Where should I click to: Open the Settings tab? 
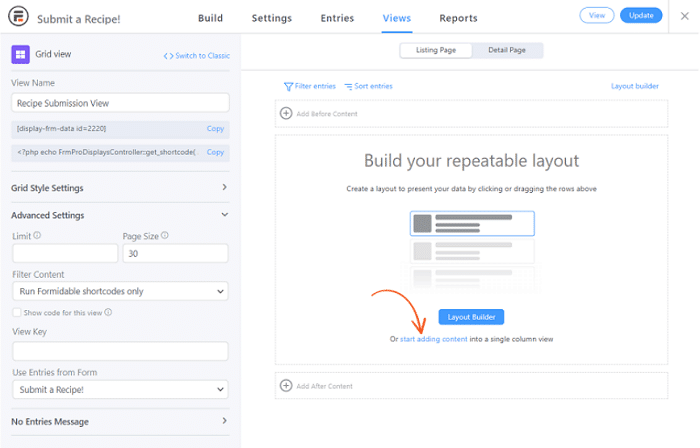tap(271, 18)
